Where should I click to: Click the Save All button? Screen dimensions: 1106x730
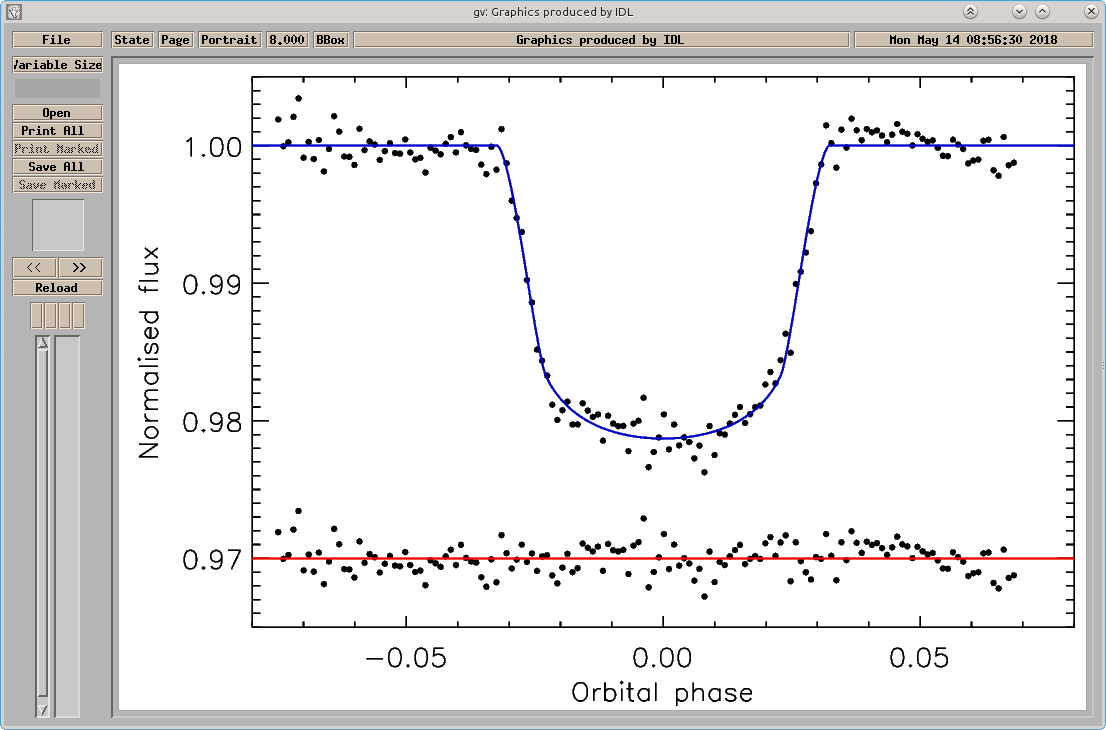(x=57, y=166)
